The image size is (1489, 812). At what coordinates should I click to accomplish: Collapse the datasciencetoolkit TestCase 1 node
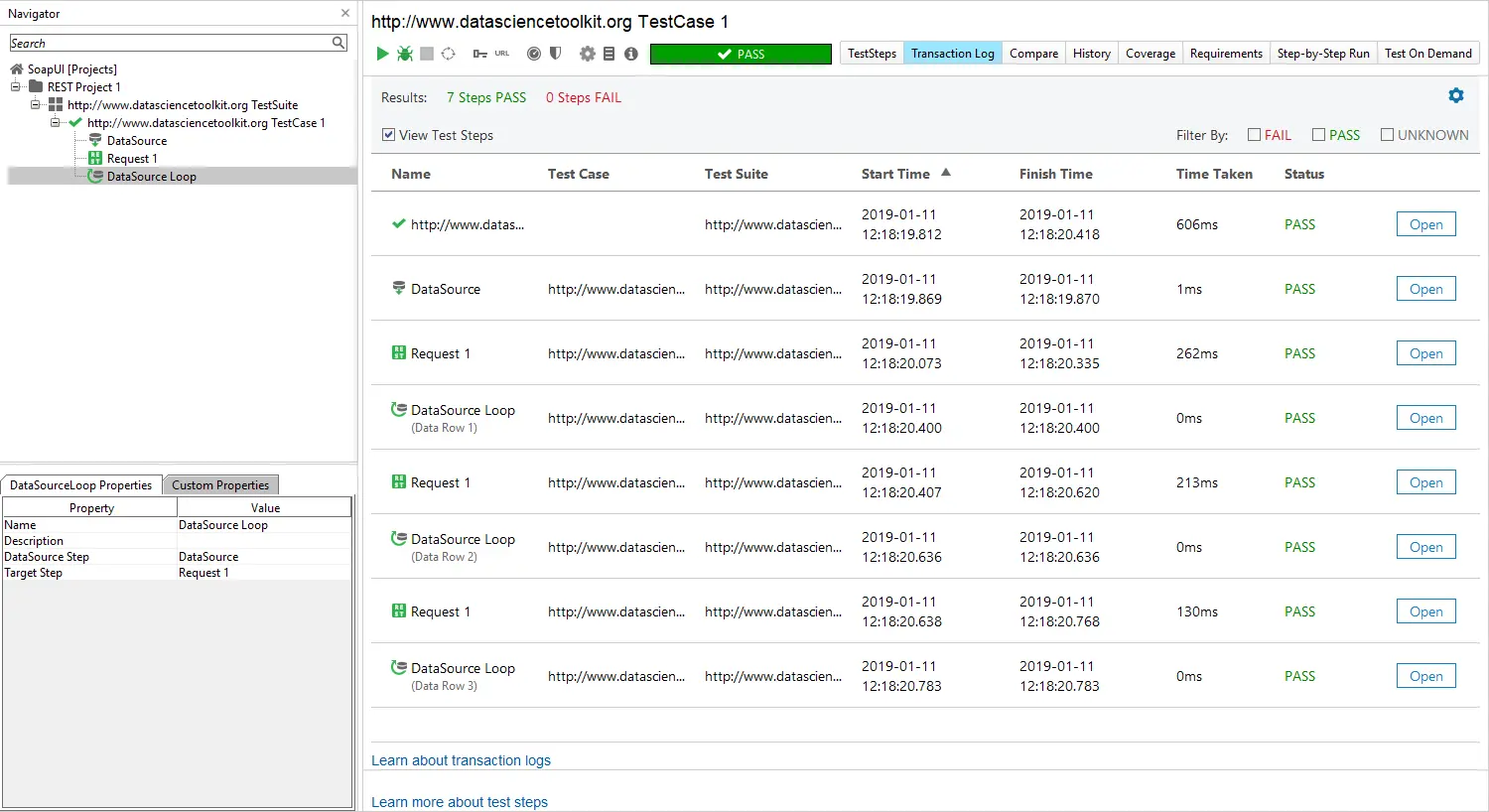coord(58,122)
